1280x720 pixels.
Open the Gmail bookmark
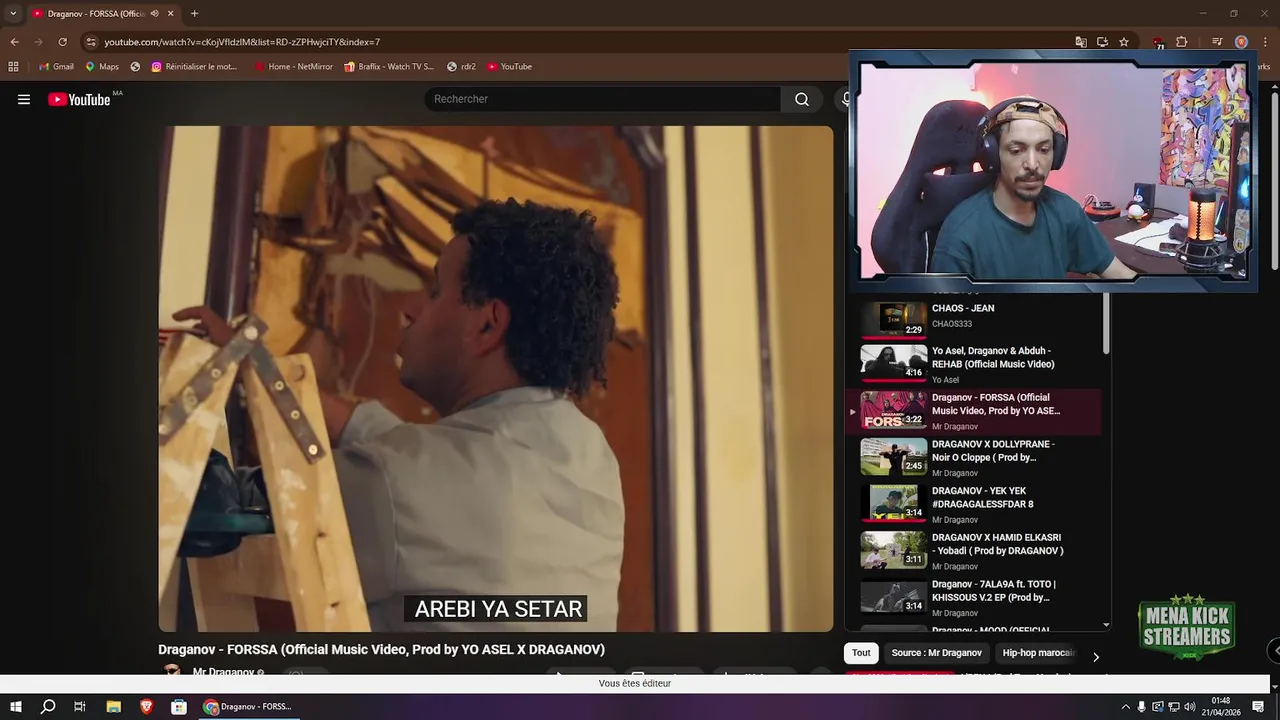[56, 67]
